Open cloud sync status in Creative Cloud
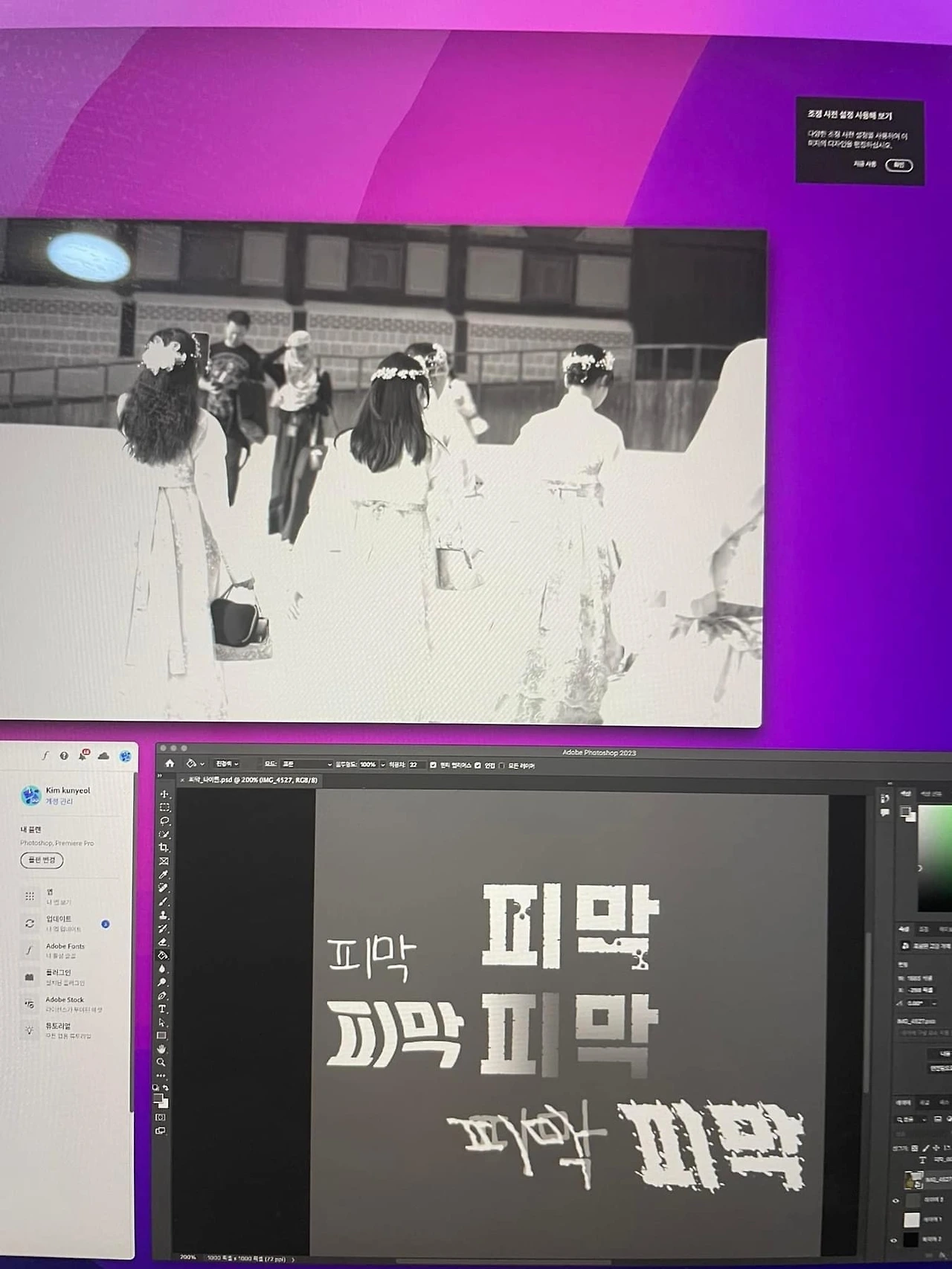This screenshot has height=1269, width=952. click(x=103, y=756)
